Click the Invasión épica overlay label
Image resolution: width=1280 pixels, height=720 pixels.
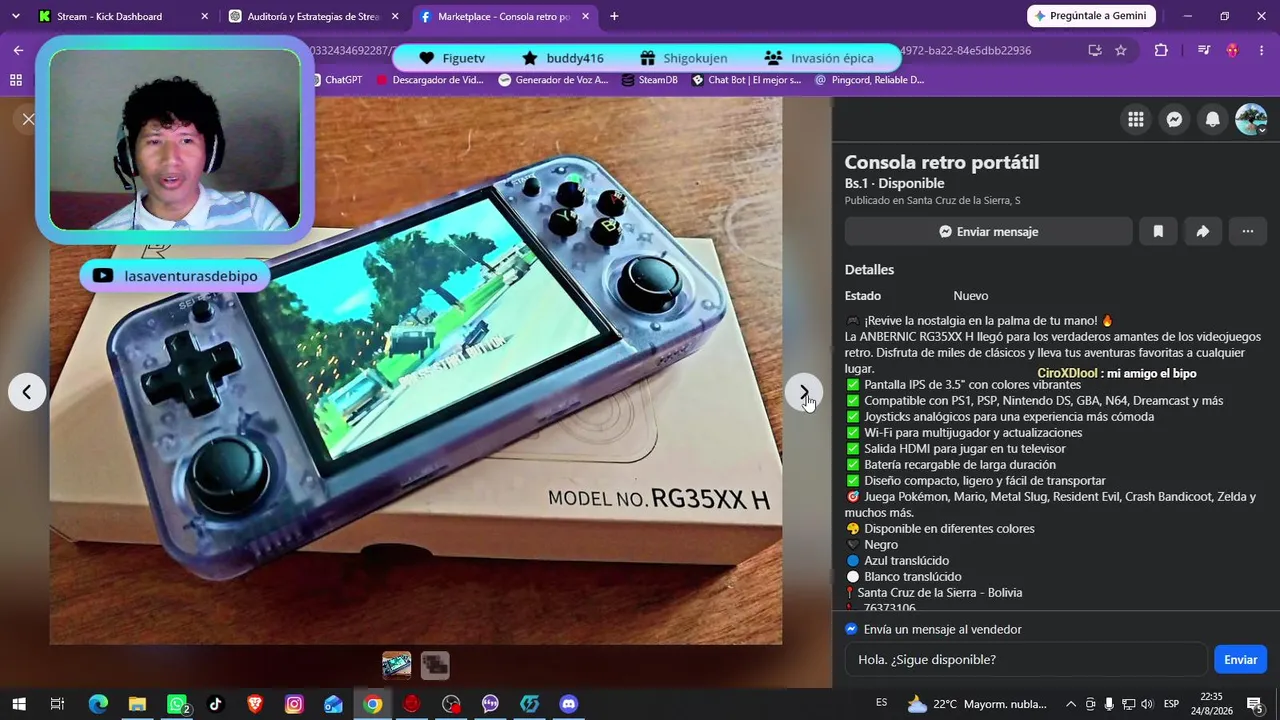(x=819, y=58)
